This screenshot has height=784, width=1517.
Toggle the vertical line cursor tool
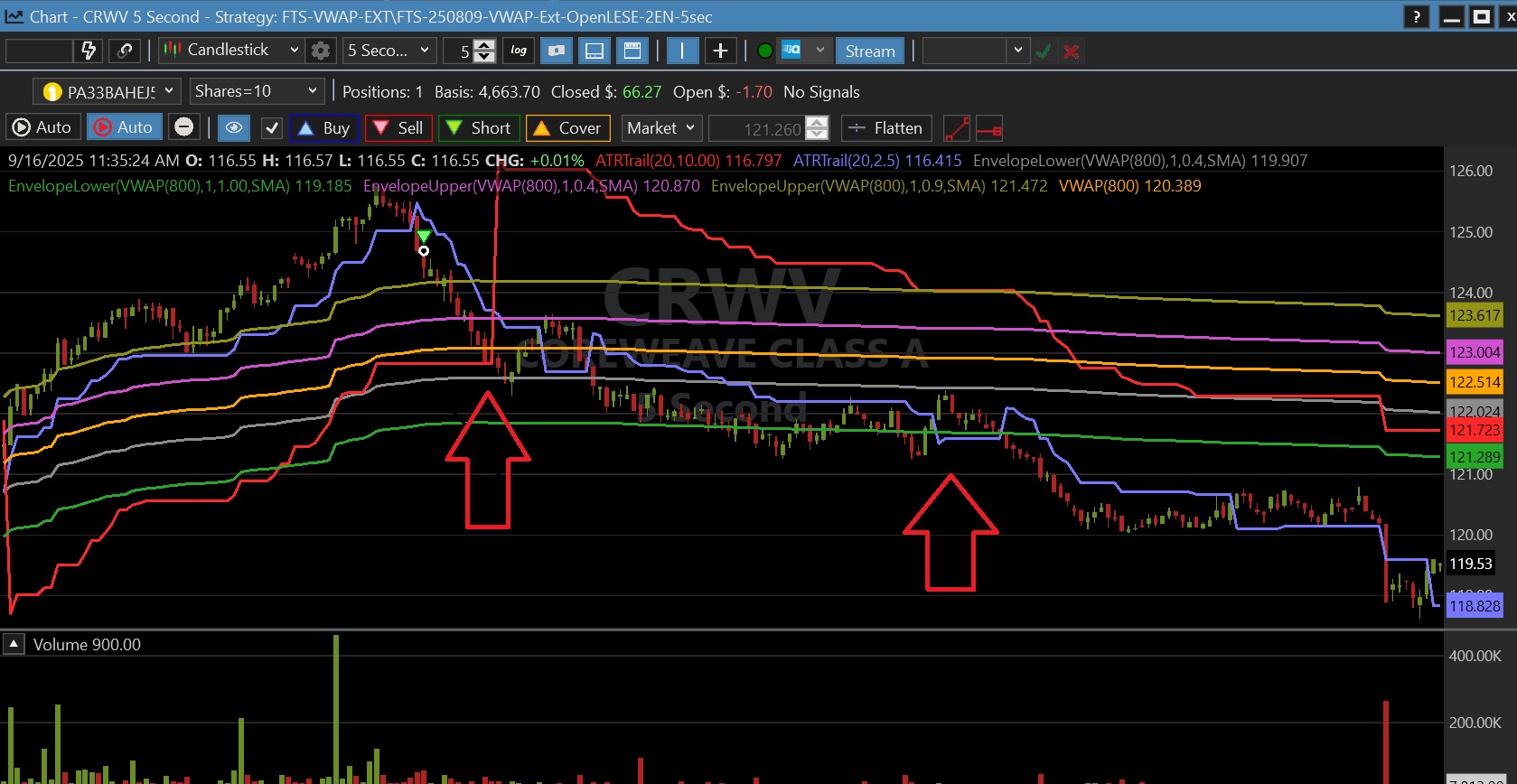682,51
